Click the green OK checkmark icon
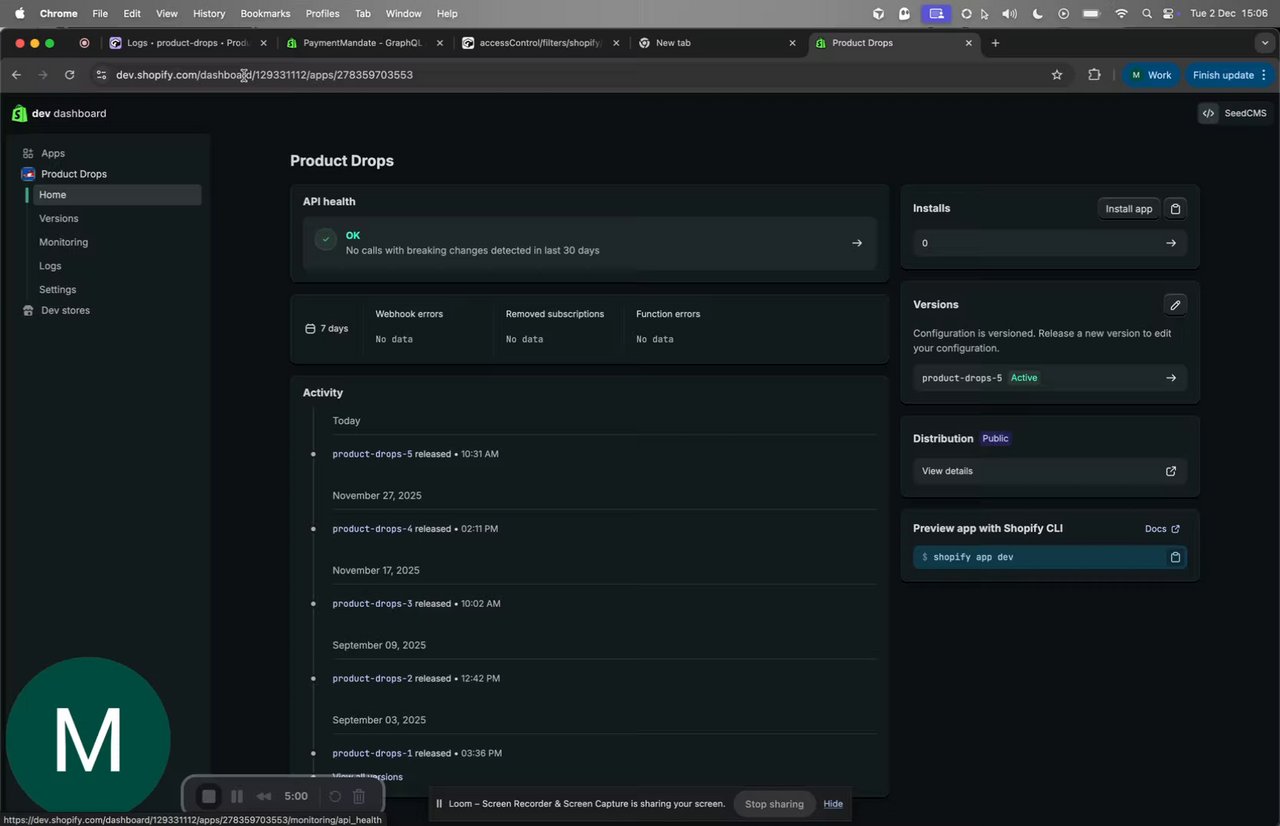Viewport: 1280px width, 826px height. (326, 240)
